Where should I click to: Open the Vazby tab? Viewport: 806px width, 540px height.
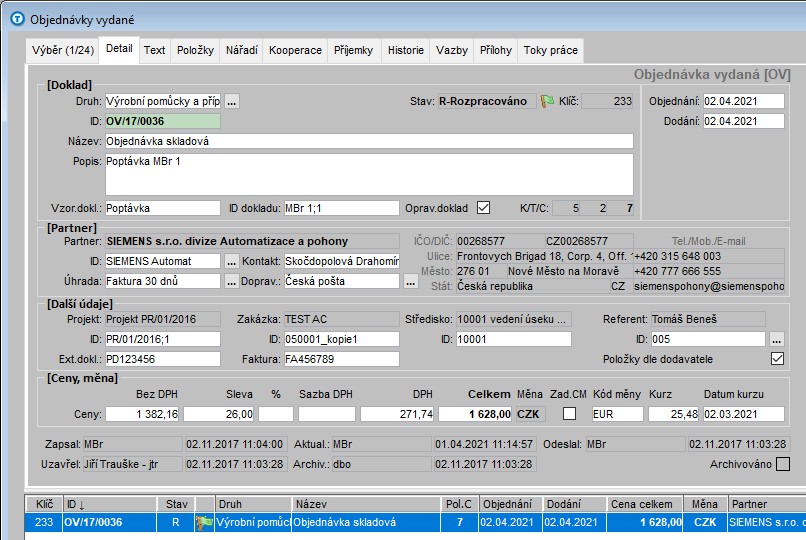[452, 50]
